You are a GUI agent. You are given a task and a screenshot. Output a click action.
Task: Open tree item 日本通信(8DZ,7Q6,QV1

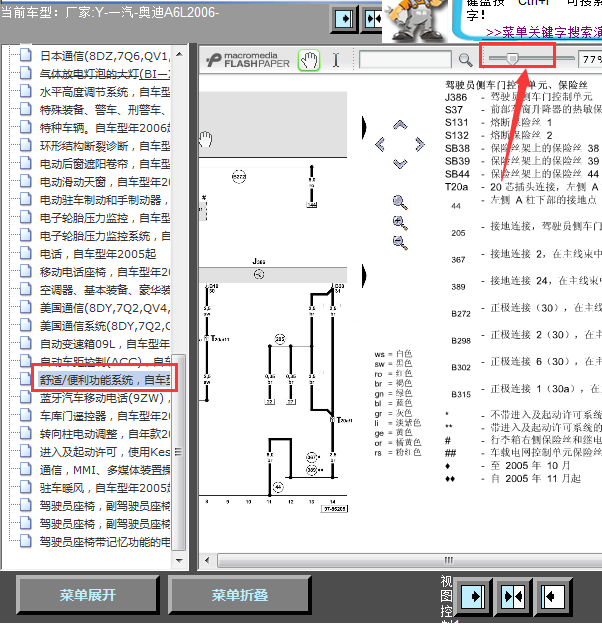pyautogui.click(x=105, y=56)
